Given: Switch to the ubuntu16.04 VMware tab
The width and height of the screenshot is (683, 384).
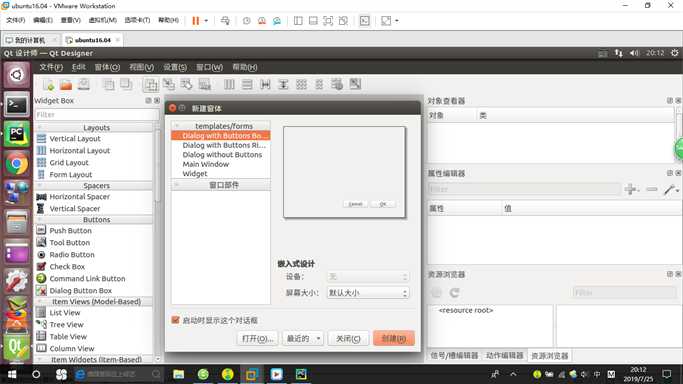Looking at the screenshot, I should pyautogui.click(x=92, y=40).
